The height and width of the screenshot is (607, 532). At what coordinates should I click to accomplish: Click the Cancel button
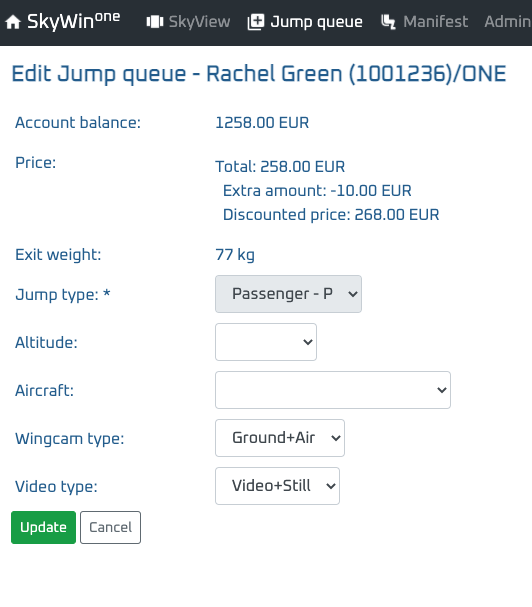tap(110, 527)
